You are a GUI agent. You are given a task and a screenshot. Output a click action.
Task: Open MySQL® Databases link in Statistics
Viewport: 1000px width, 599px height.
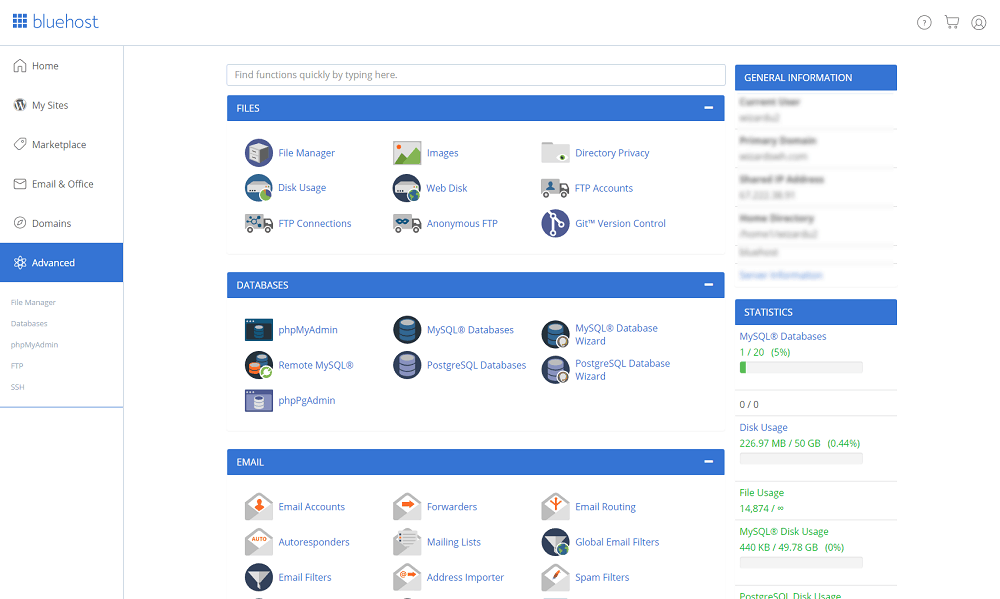[x=783, y=336]
